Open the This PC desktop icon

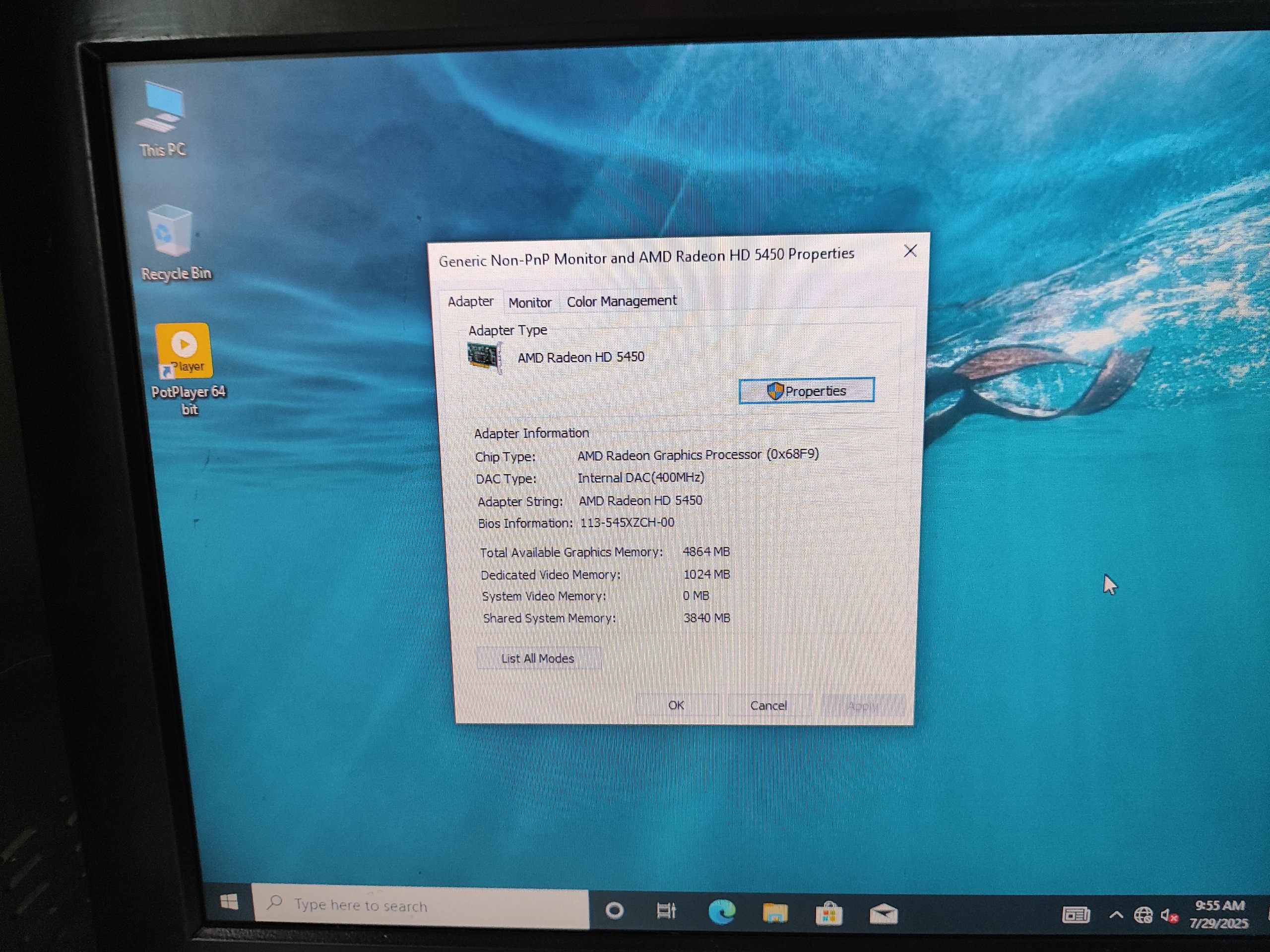tap(162, 119)
